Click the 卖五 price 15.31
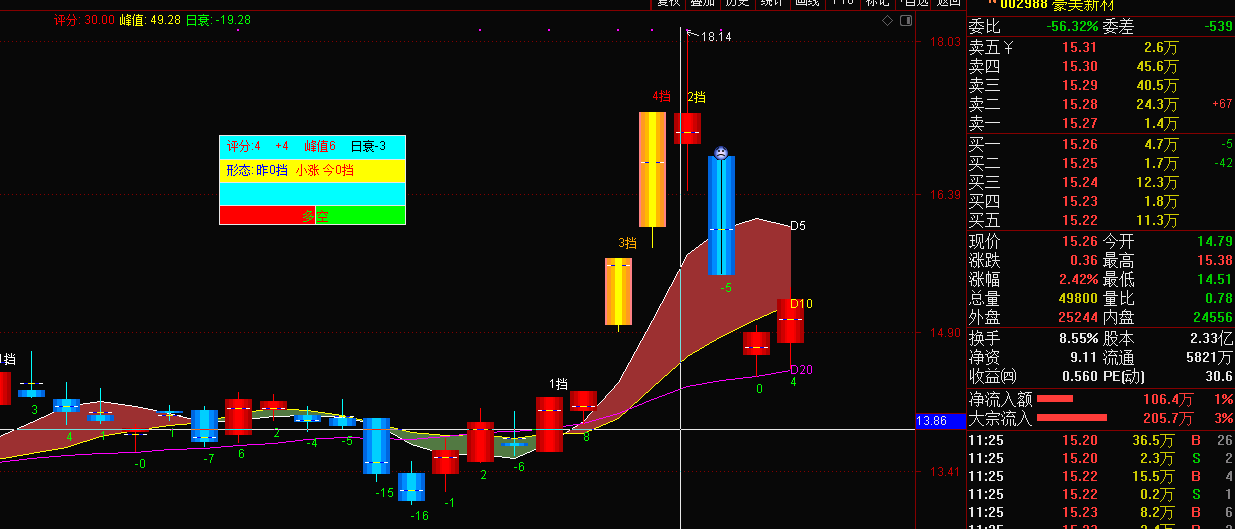Screen dimensions: 1235x529 1080,47
